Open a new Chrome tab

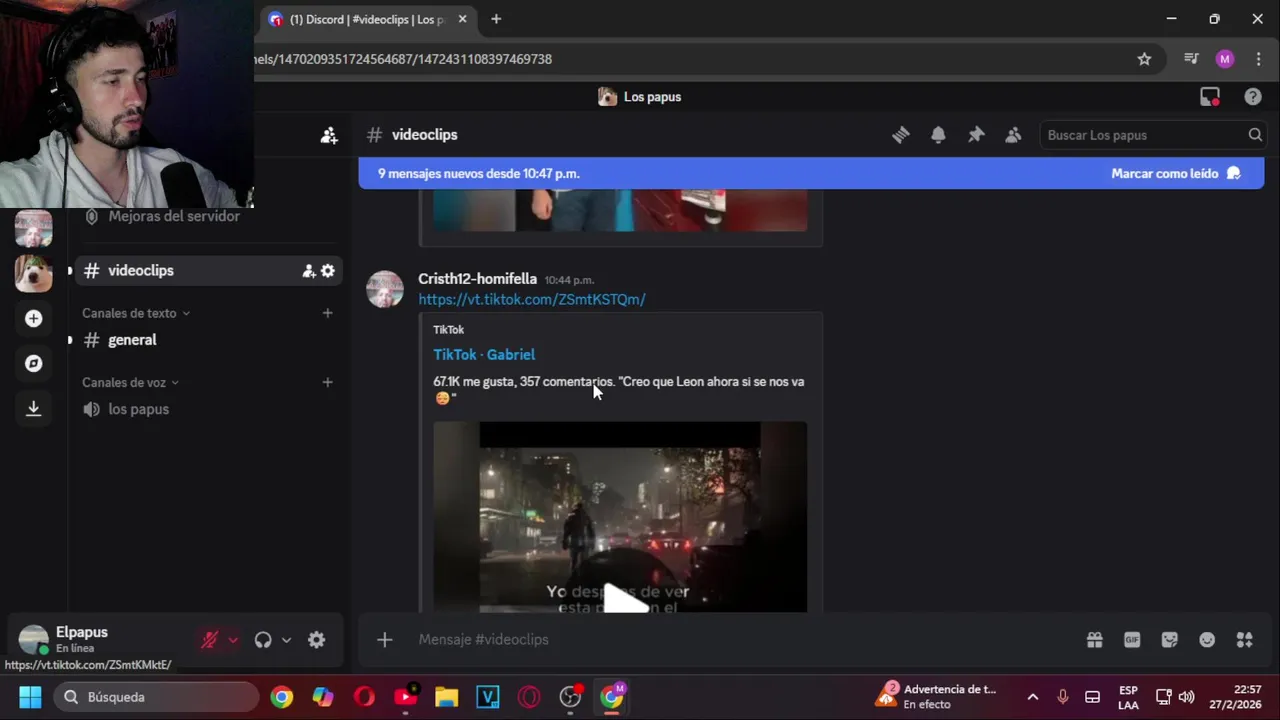[x=496, y=19]
